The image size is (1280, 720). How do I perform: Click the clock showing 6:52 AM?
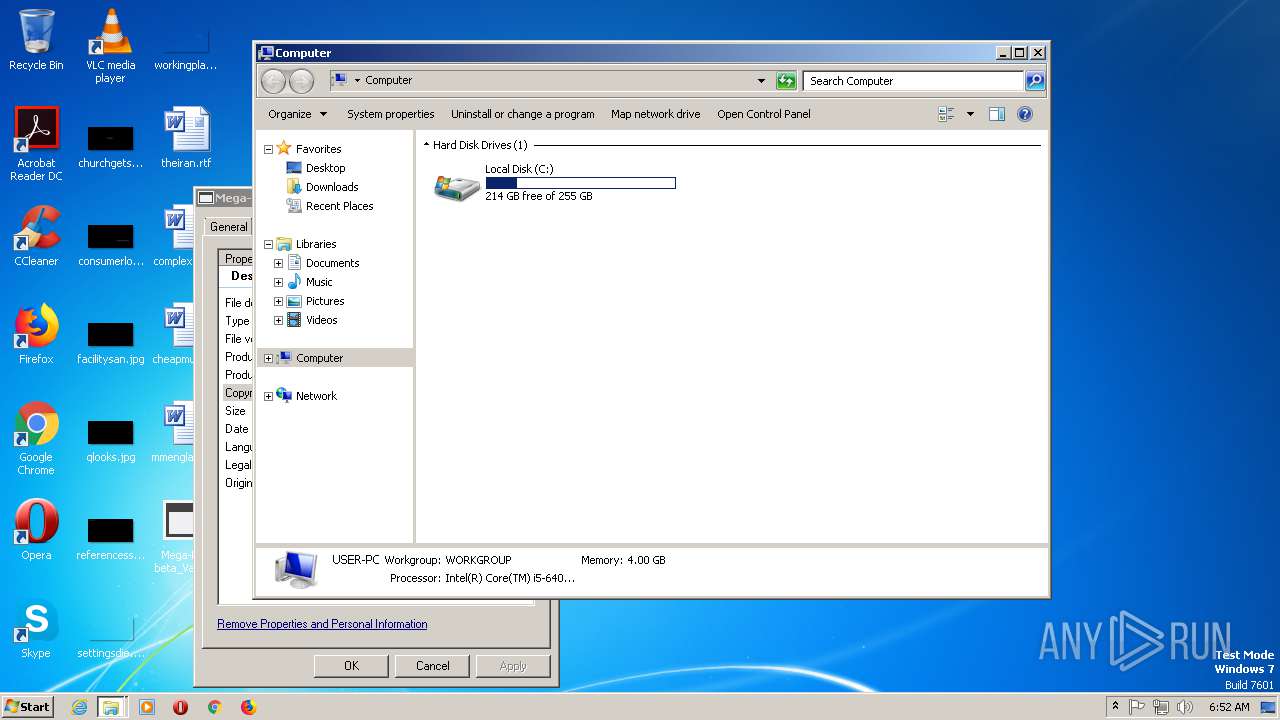1228,707
